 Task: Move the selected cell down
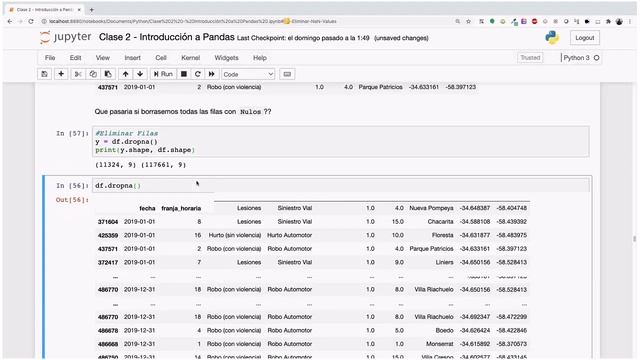[140, 74]
